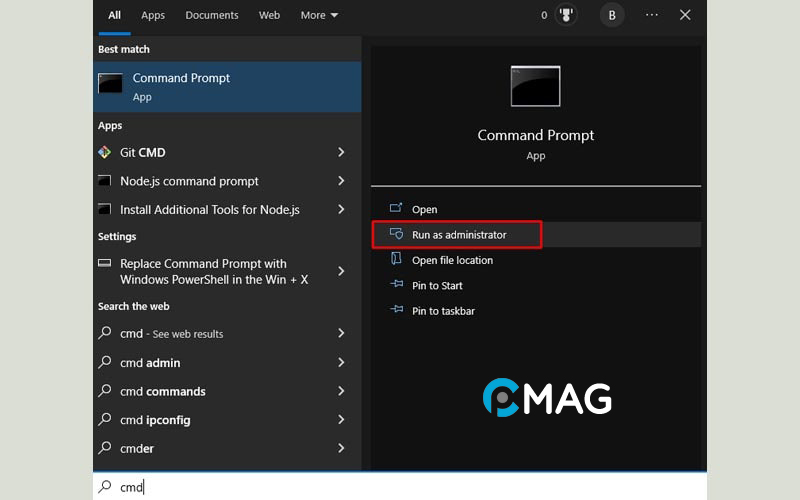
Task: Expand the Git CMD result arrow
Action: click(x=341, y=152)
